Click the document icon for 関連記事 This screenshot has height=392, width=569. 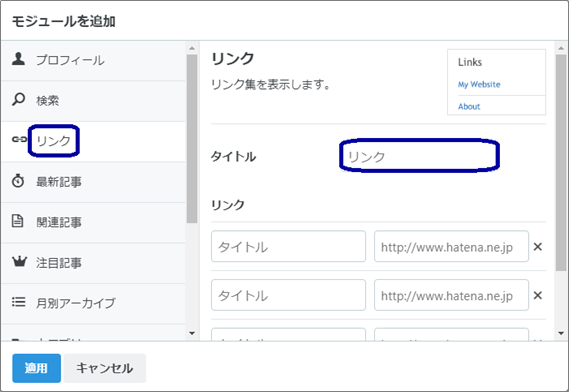pyautogui.click(x=17, y=221)
